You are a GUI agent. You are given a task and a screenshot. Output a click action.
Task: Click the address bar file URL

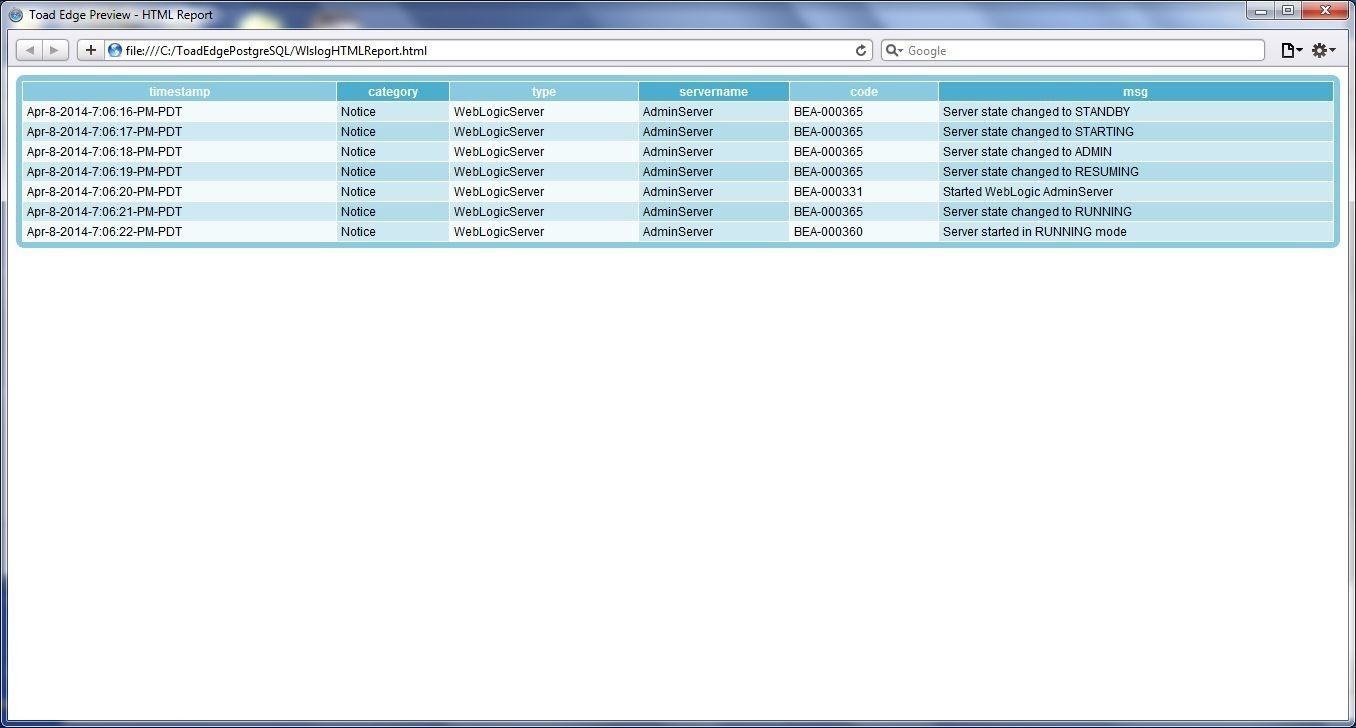pyautogui.click(x=276, y=50)
